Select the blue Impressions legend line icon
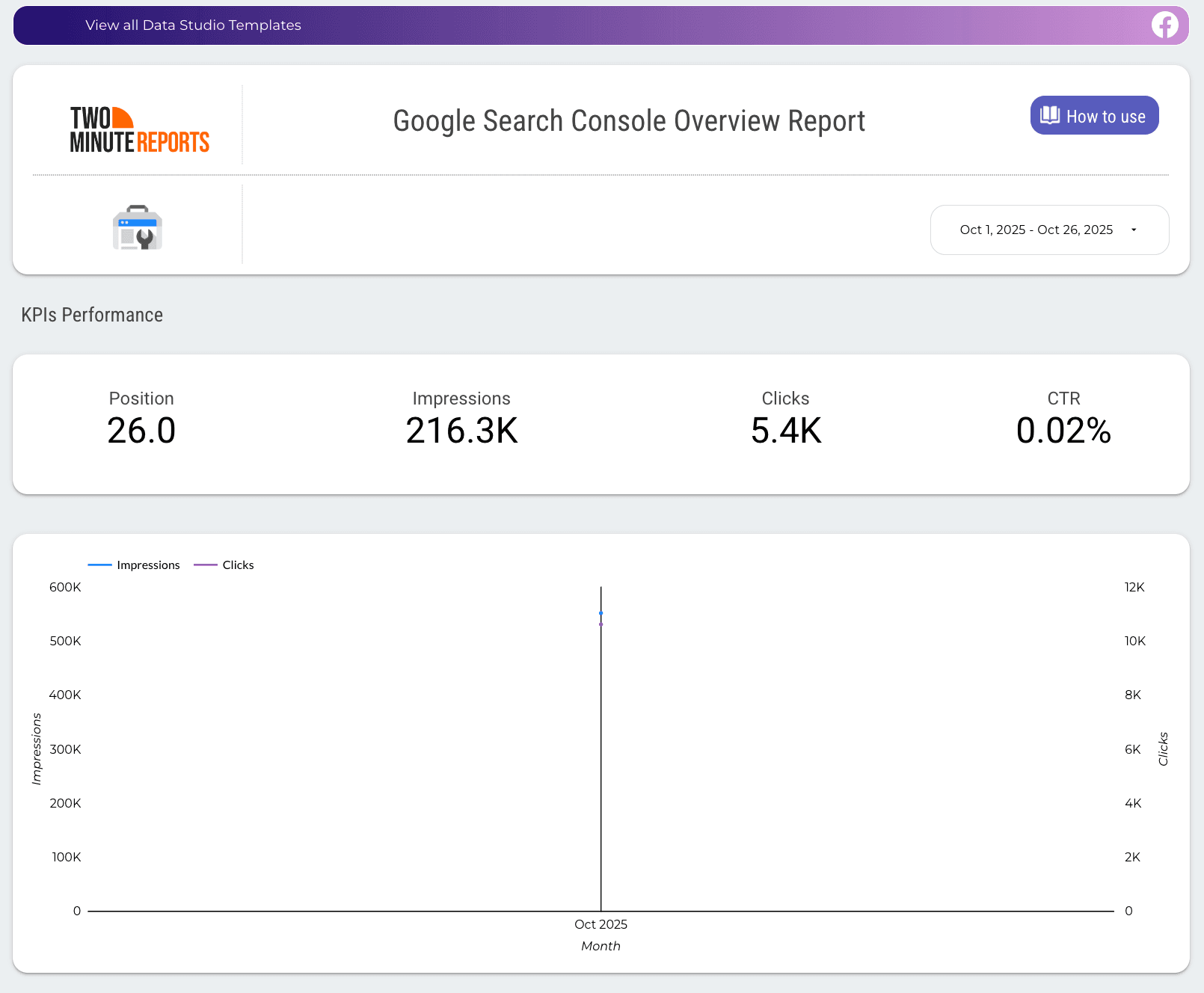The image size is (1204, 993). tap(100, 565)
